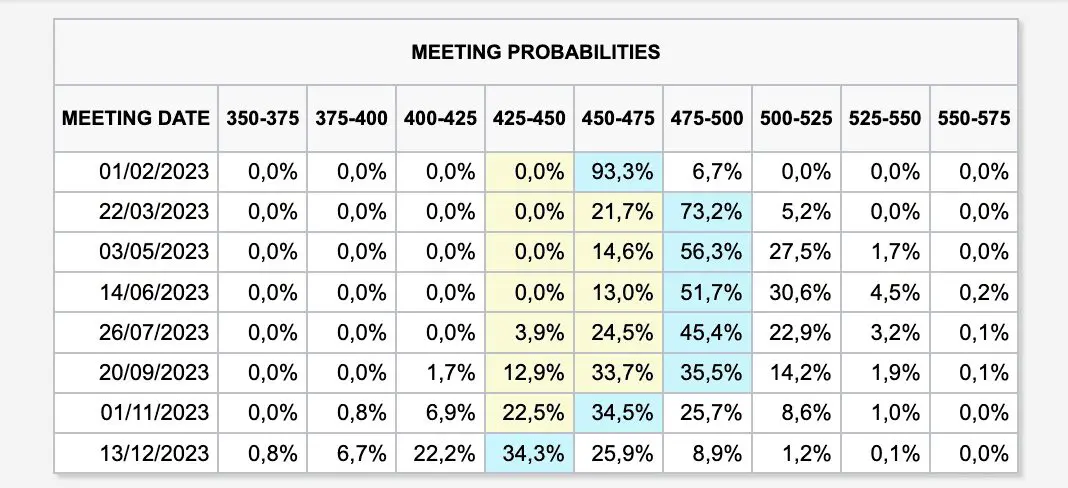
Task: Click the 6,7% cell in the 01/02/2023 row
Action: pyautogui.click(x=707, y=172)
